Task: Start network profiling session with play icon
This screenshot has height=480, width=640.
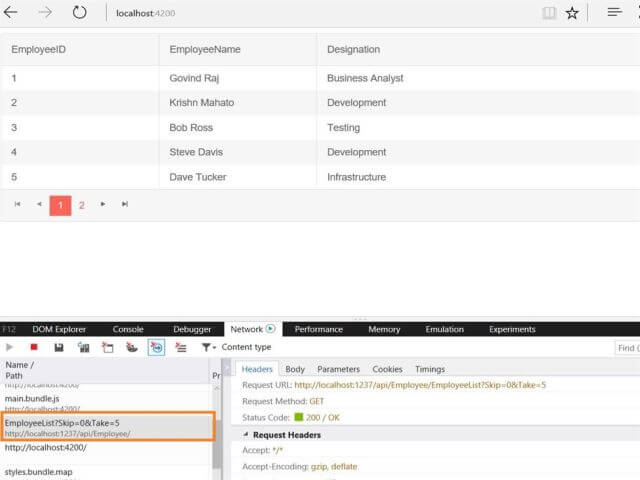Action: (x=9, y=347)
